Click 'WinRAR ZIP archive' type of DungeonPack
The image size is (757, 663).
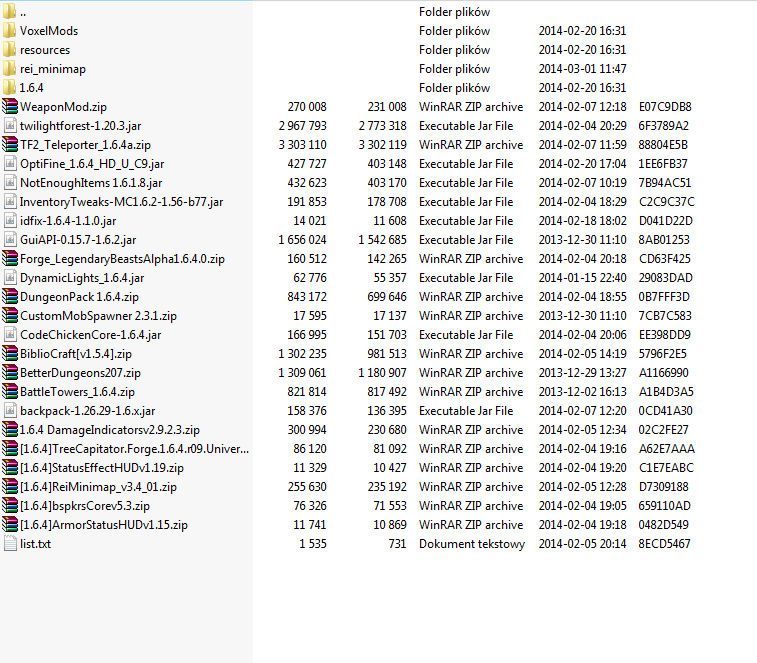[x=471, y=296]
